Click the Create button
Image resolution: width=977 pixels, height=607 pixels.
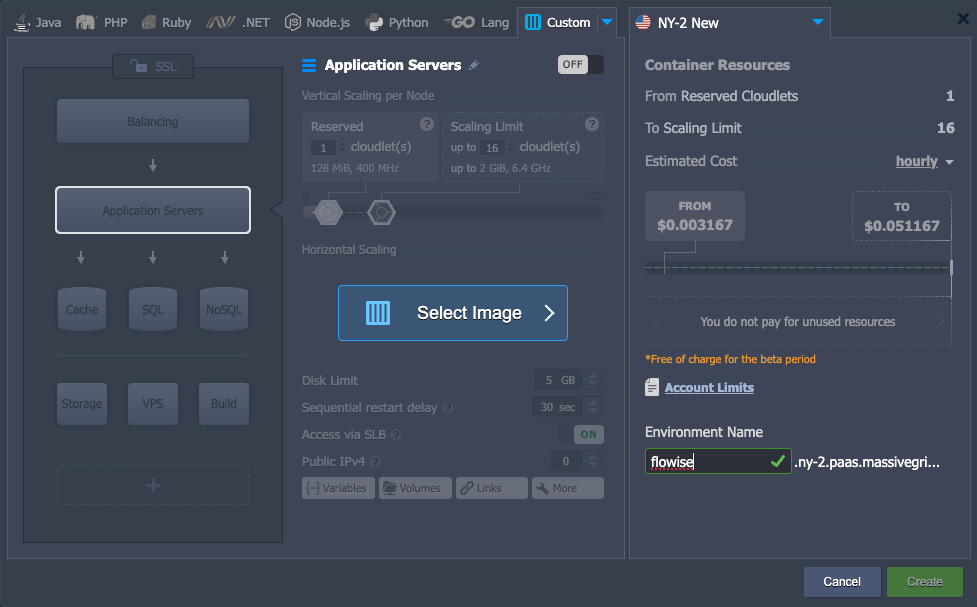[925, 581]
